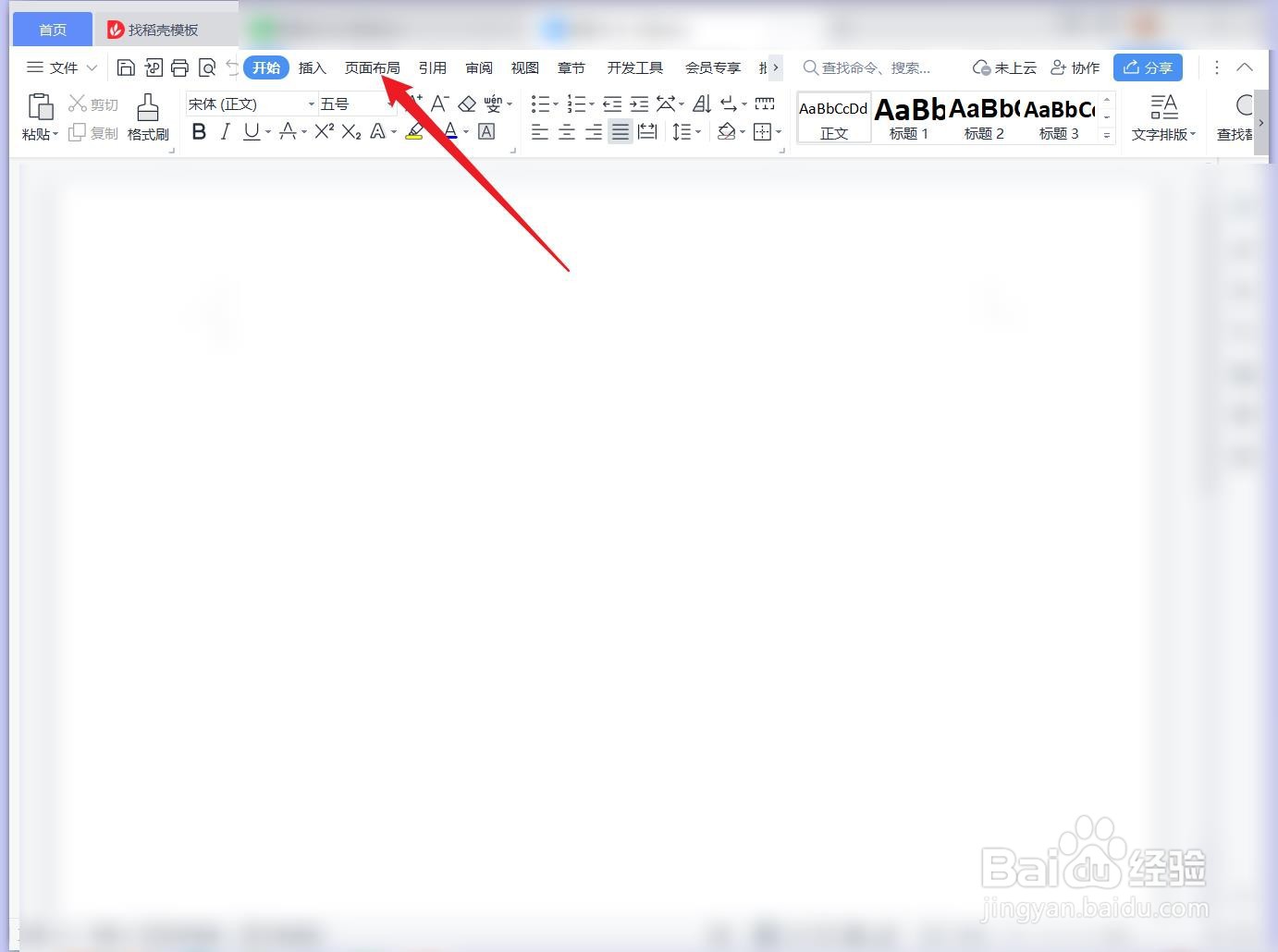The width and height of the screenshot is (1278, 952).
Task: Toggle Superscript formatting
Action: (324, 132)
